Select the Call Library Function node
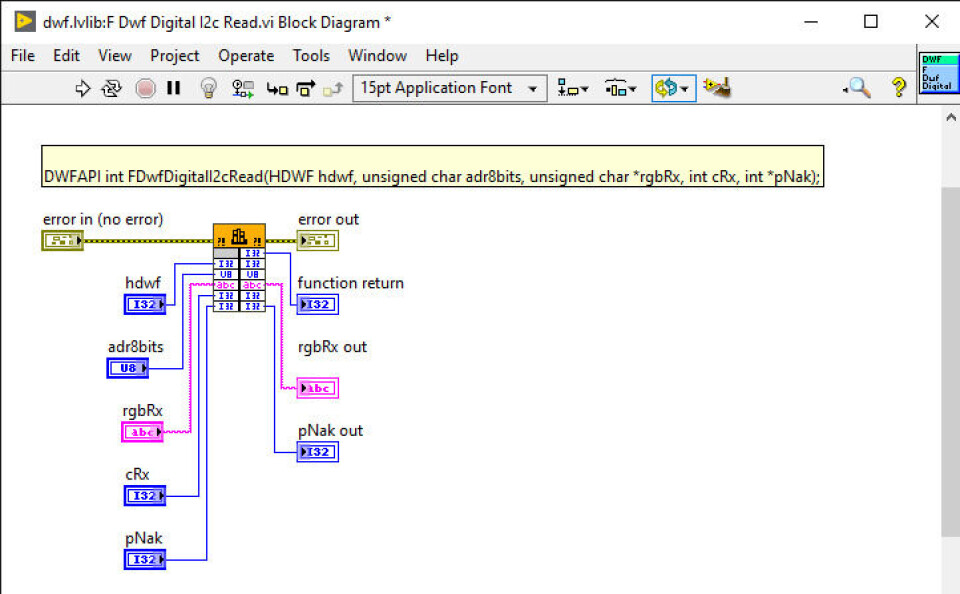 click(x=239, y=268)
